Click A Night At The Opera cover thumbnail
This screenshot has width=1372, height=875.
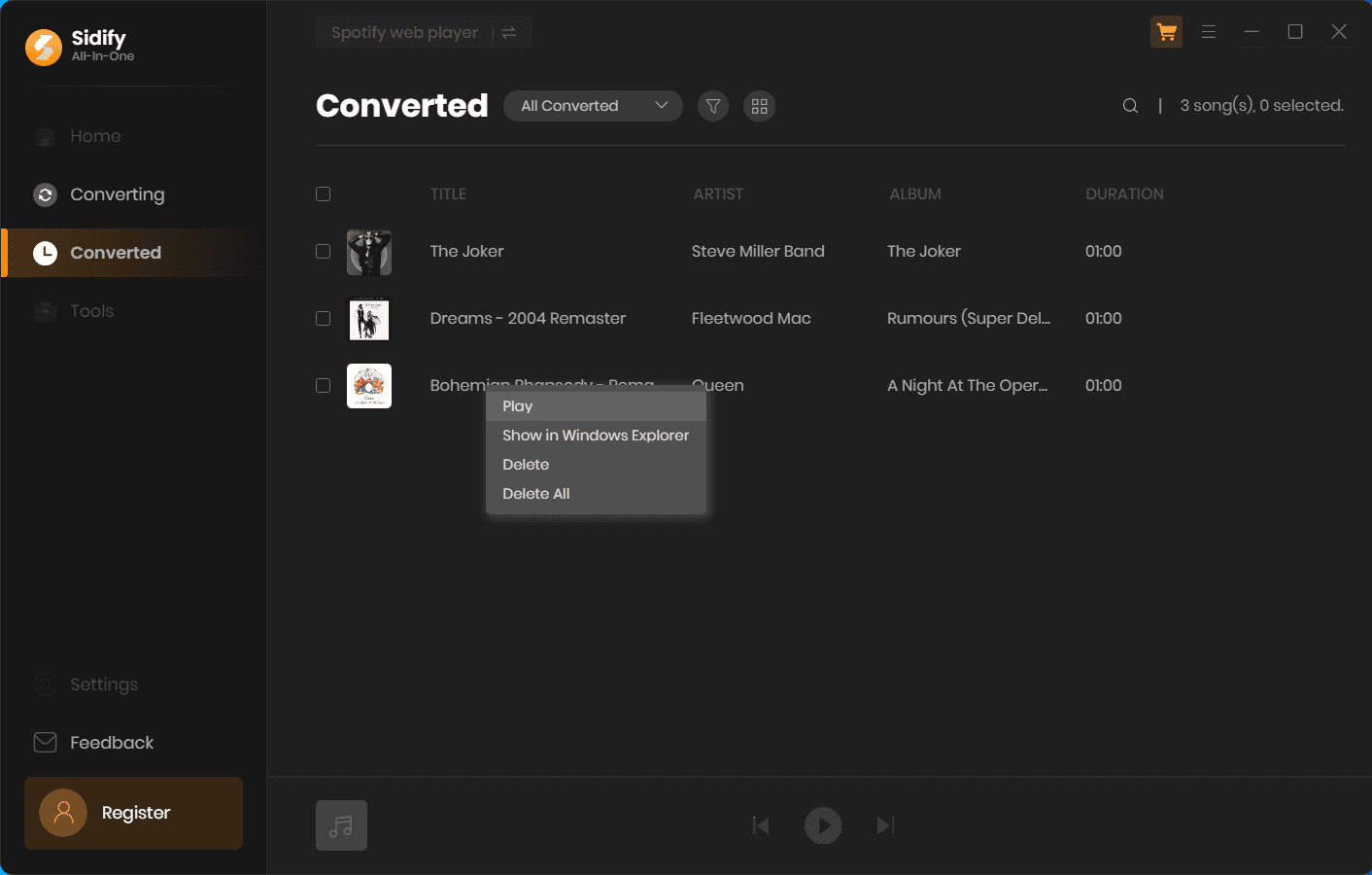click(x=369, y=386)
